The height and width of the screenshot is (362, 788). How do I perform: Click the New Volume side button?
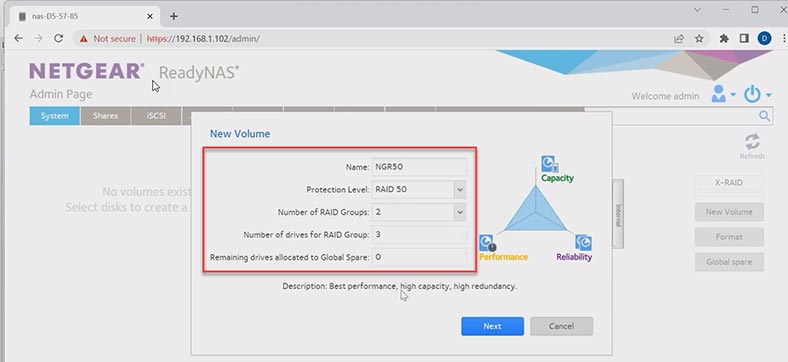click(729, 212)
